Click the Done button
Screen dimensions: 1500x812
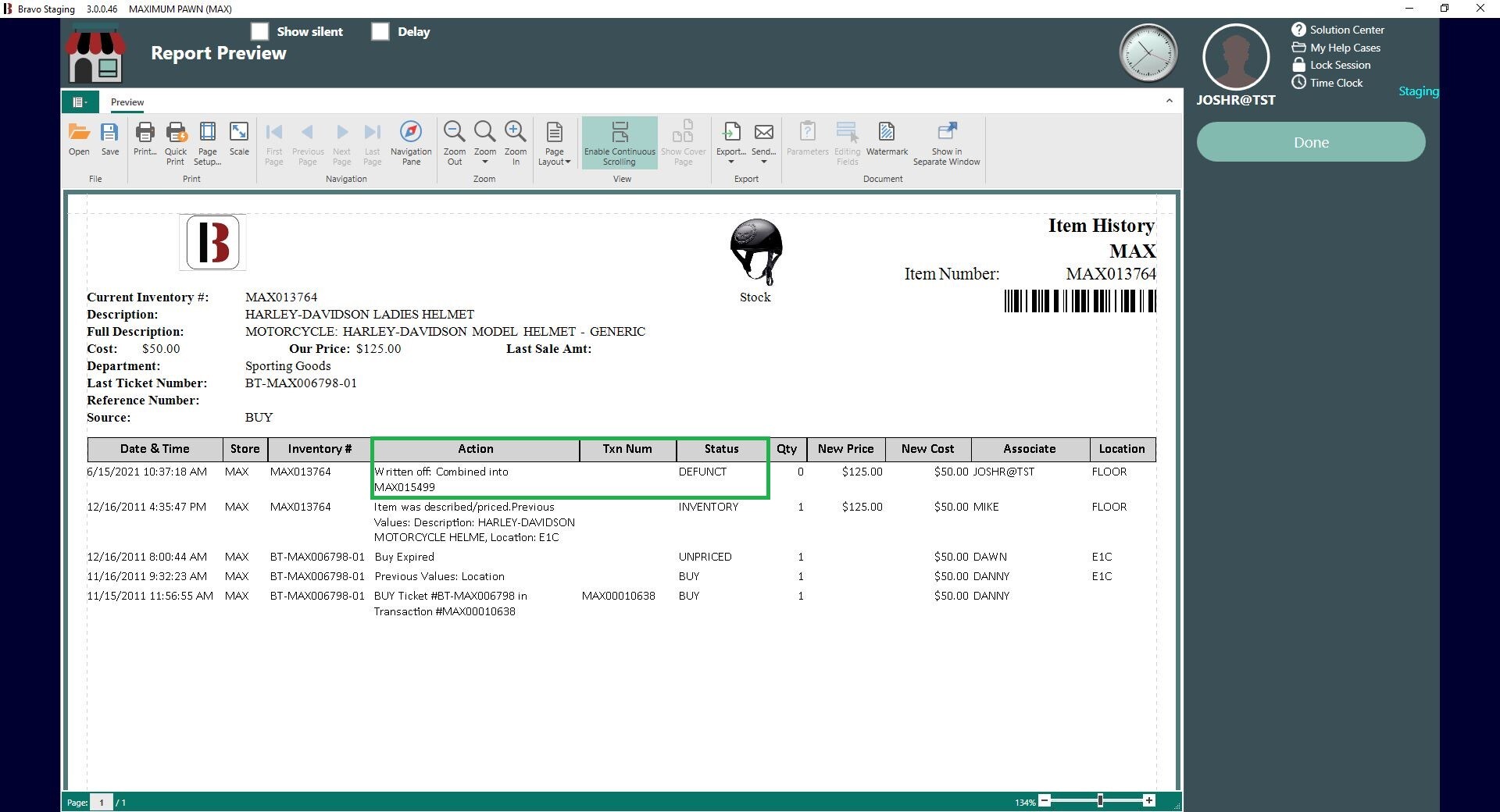[x=1311, y=142]
